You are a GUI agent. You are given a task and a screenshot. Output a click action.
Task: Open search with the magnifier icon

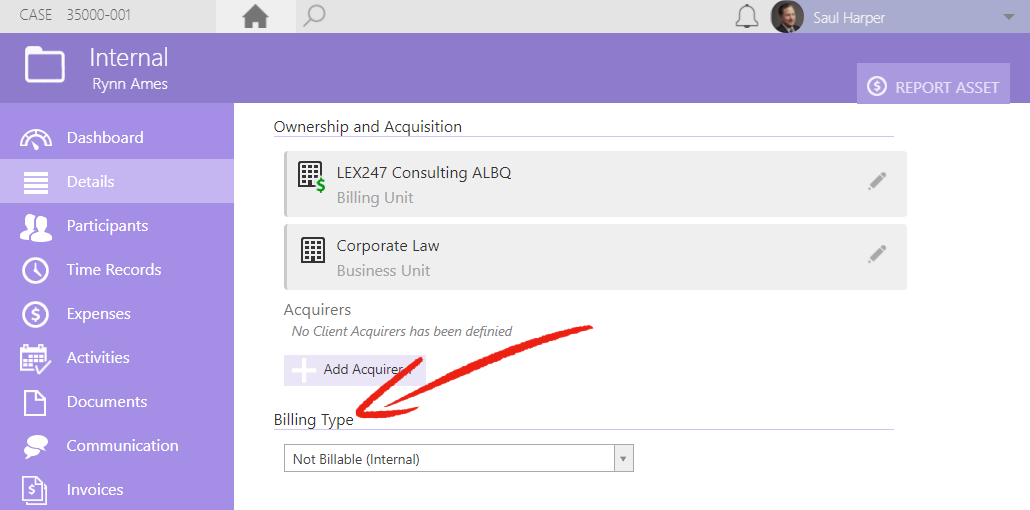click(x=314, y=16)
